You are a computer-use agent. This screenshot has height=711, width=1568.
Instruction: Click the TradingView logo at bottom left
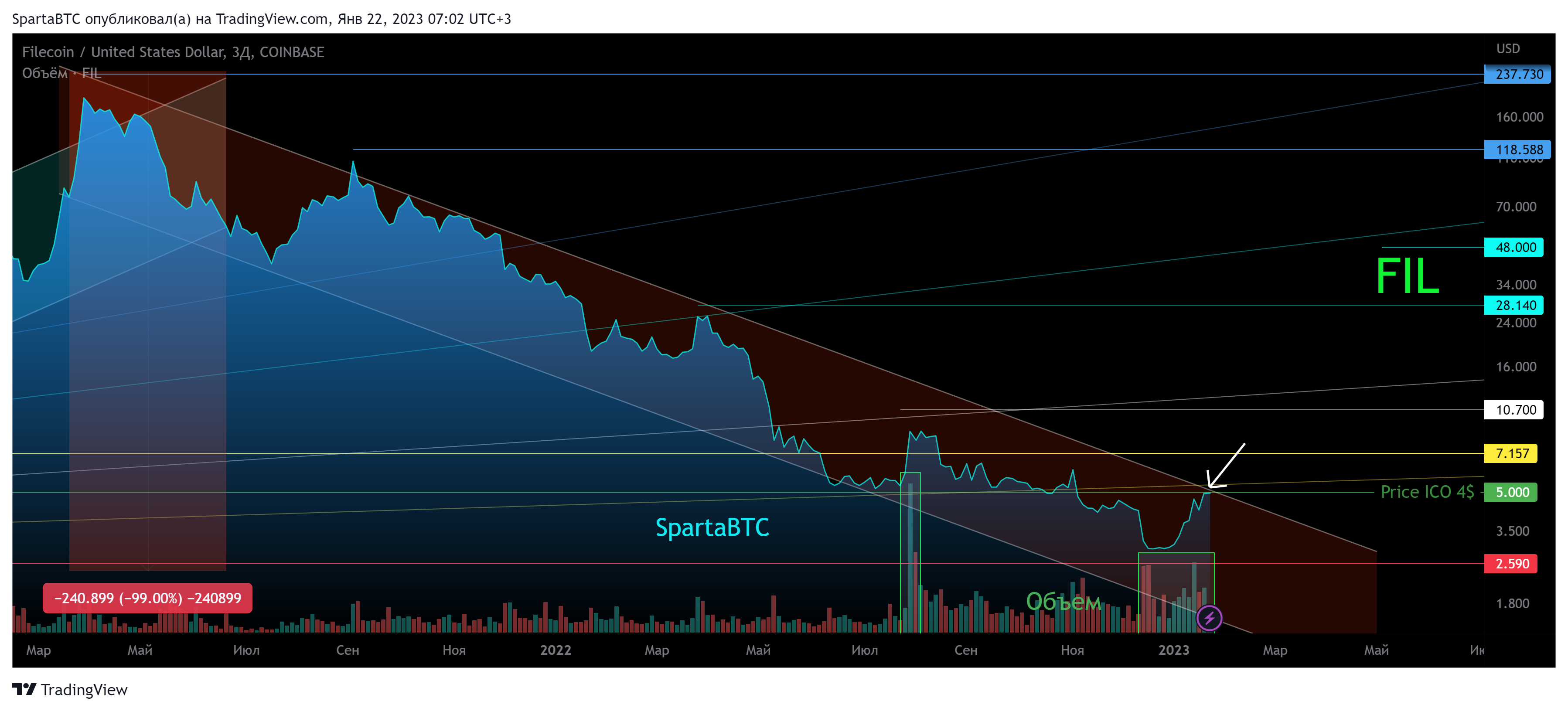pyautogui.click(x=70, y=690)
